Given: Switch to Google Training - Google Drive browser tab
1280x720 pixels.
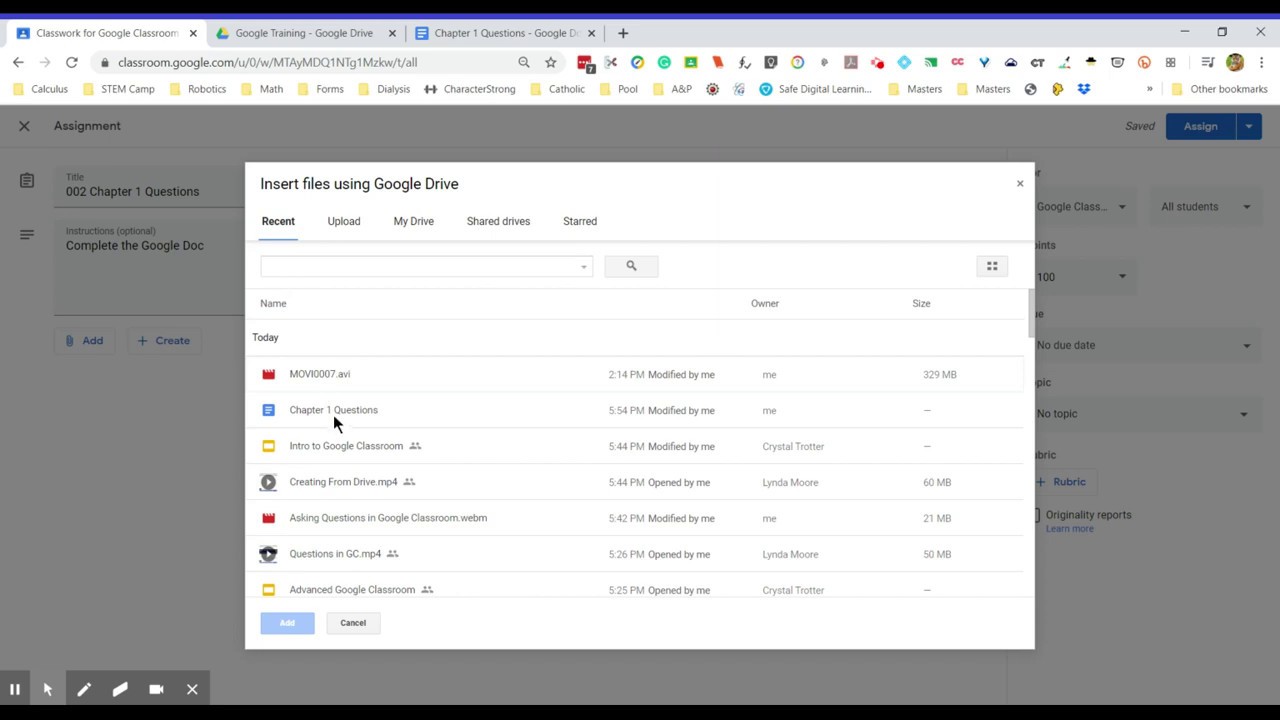Looking at the screenshot, I should click(x=304, y=33).
